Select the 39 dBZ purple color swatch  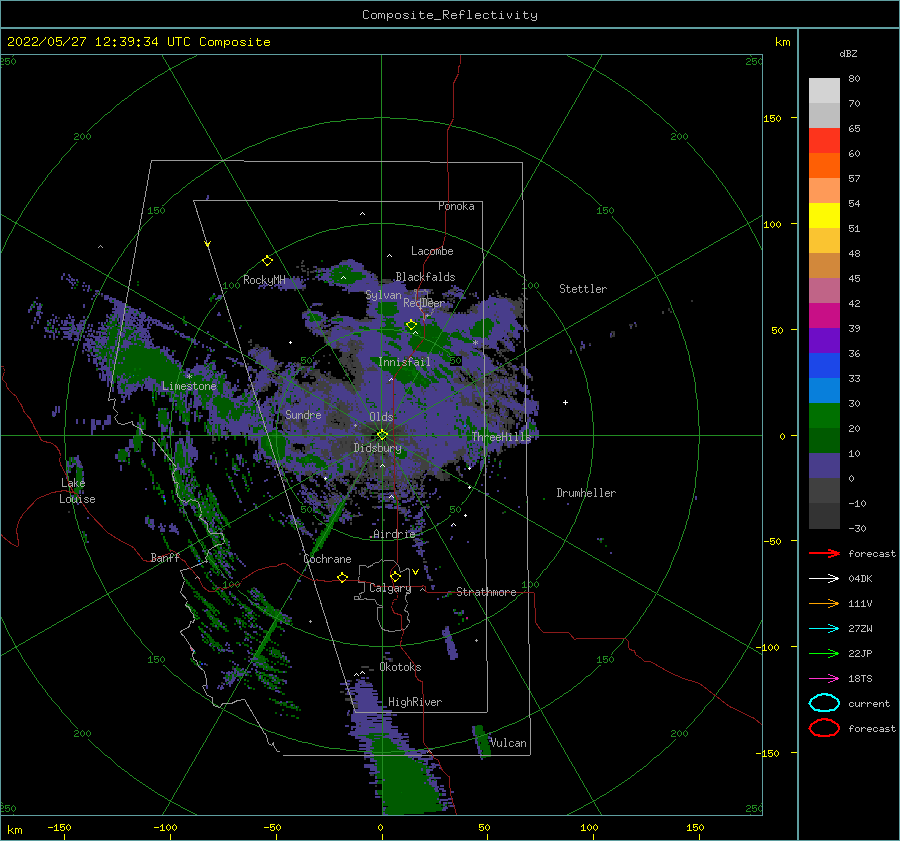(824, 340)
